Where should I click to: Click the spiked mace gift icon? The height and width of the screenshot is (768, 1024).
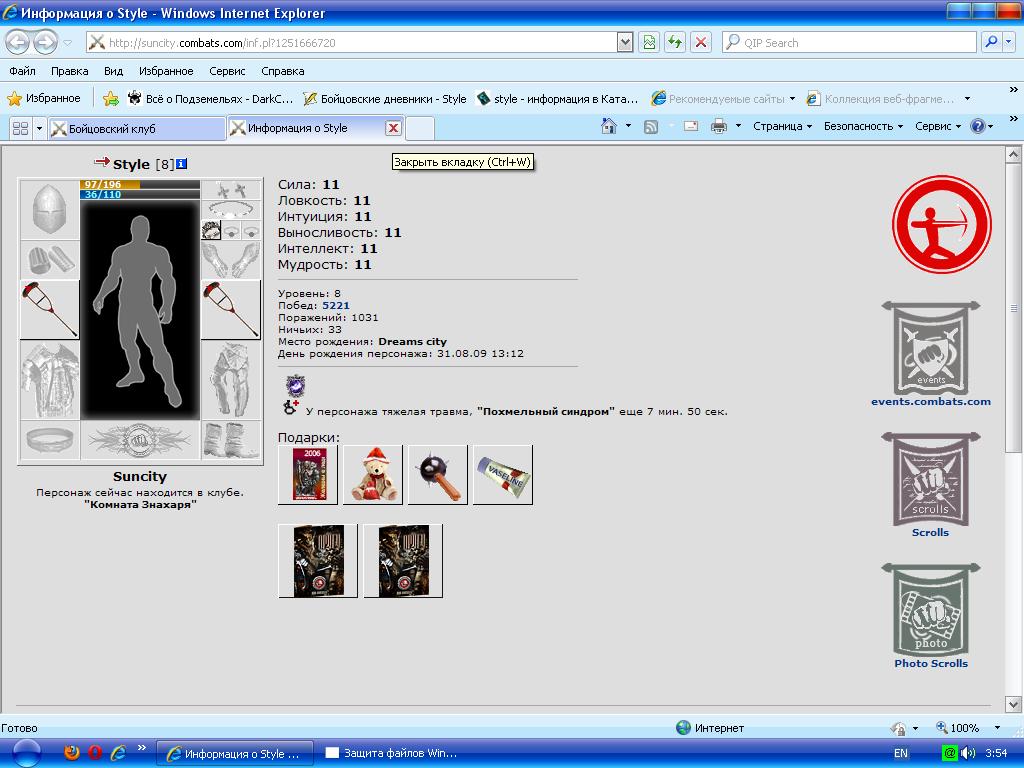click(438, 475)
